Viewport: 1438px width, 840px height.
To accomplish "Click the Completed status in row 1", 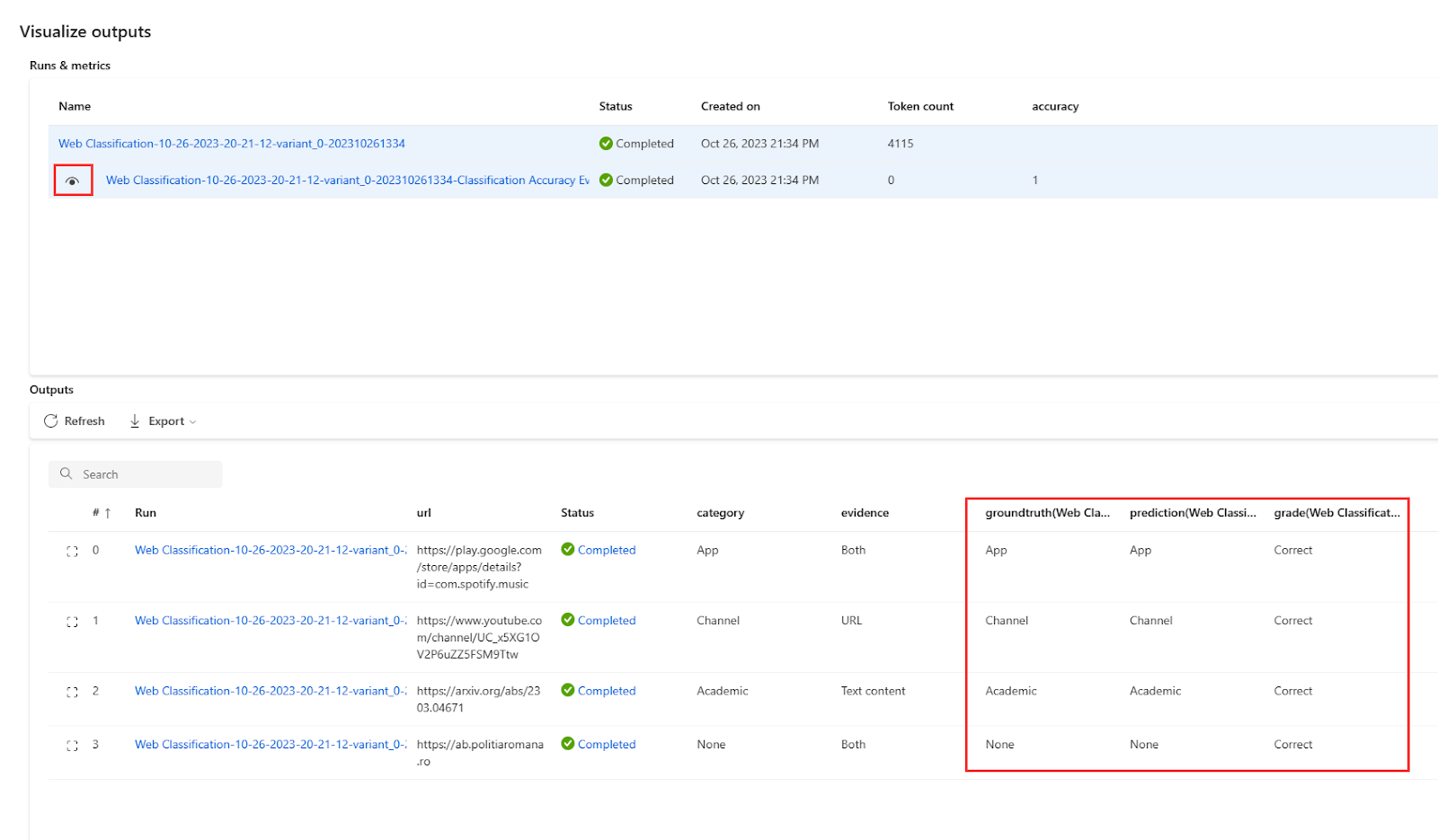I will click(606, 621).
